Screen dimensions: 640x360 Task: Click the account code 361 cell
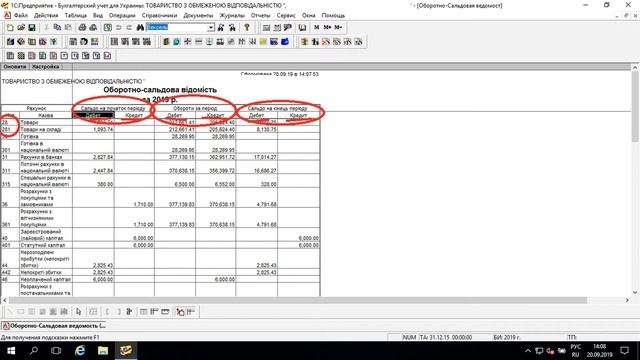[10, 218]
